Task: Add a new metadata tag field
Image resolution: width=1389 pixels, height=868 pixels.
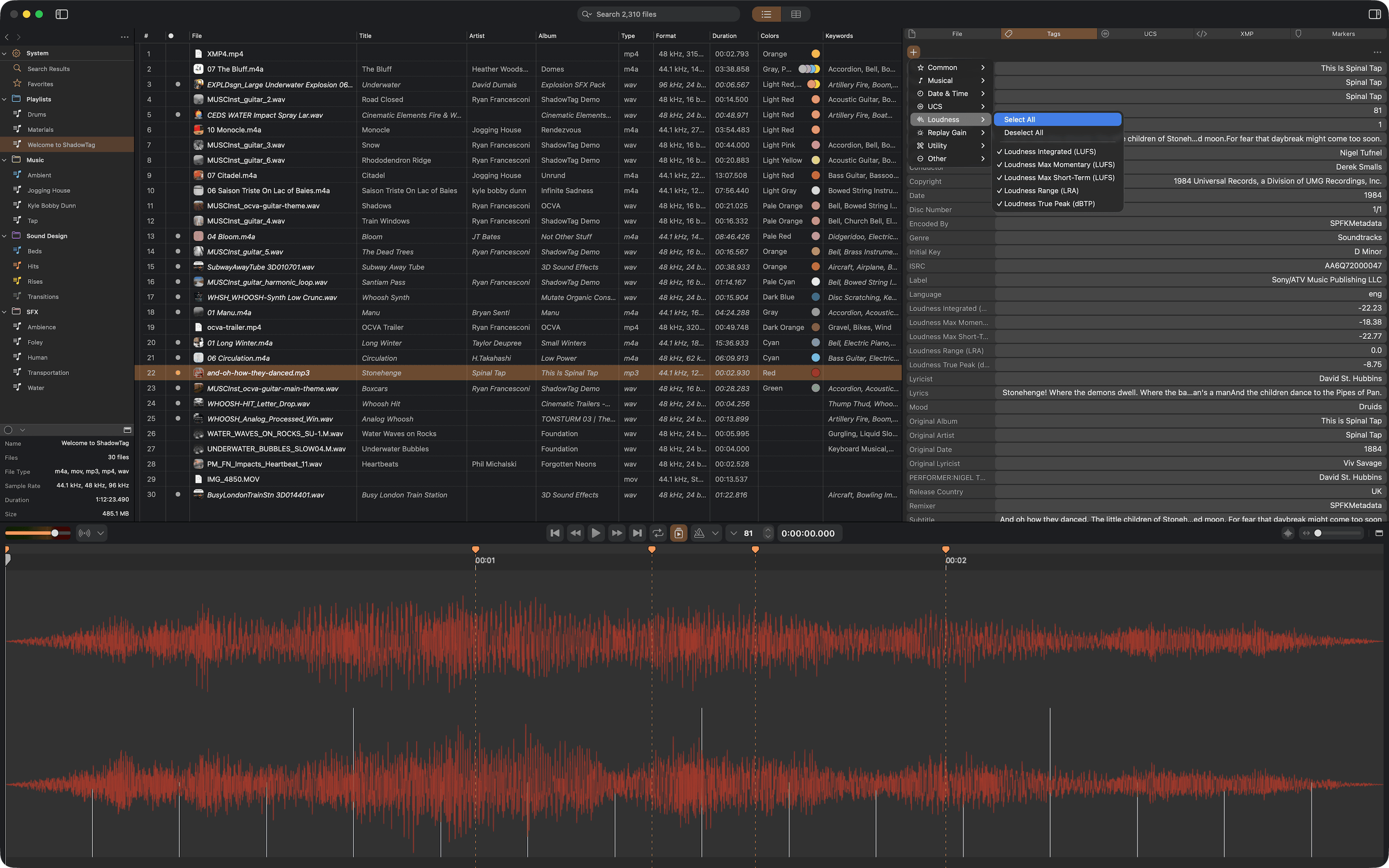Action: [x=913, y=52]
